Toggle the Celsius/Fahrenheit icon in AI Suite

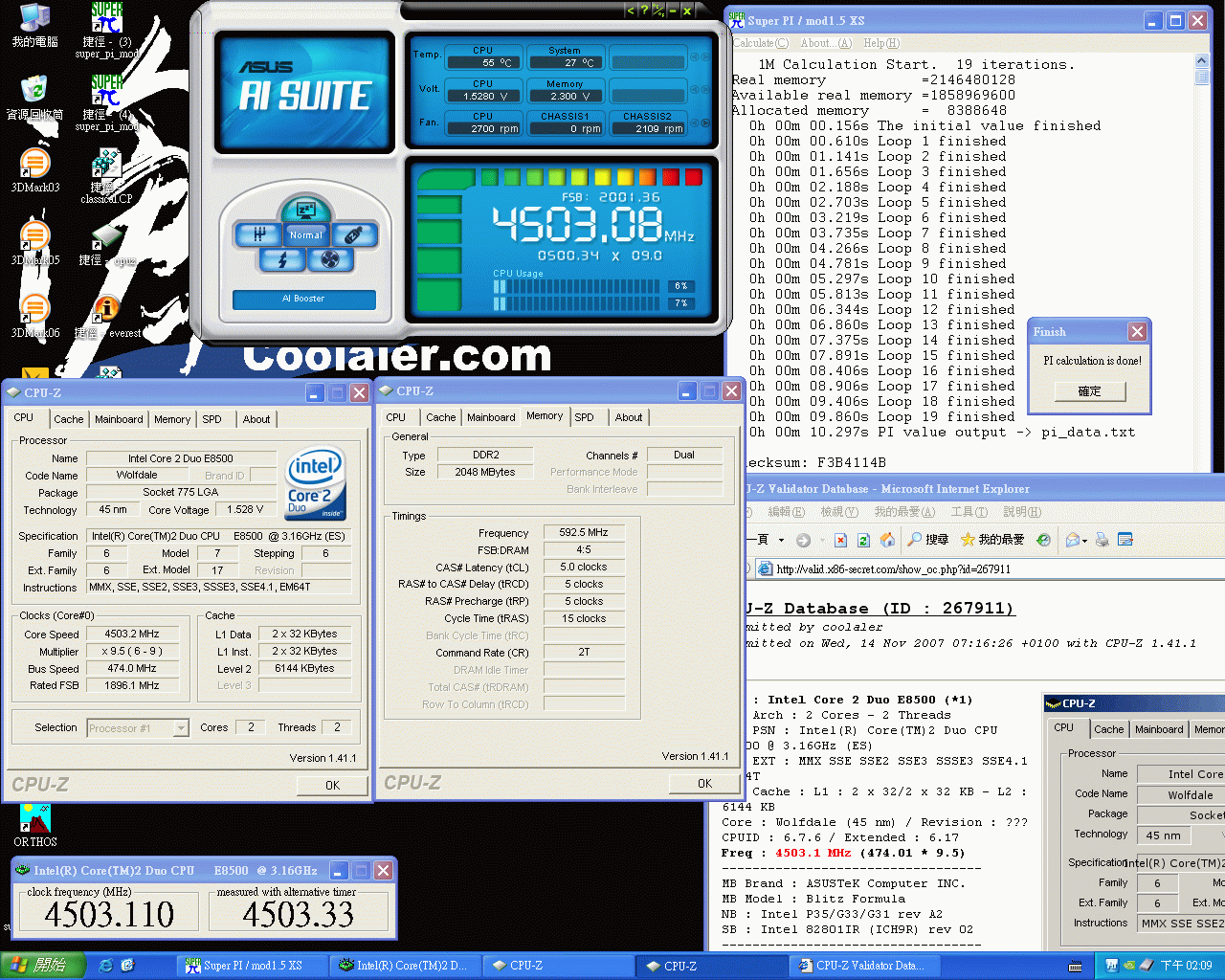click(x=658, y=11)
